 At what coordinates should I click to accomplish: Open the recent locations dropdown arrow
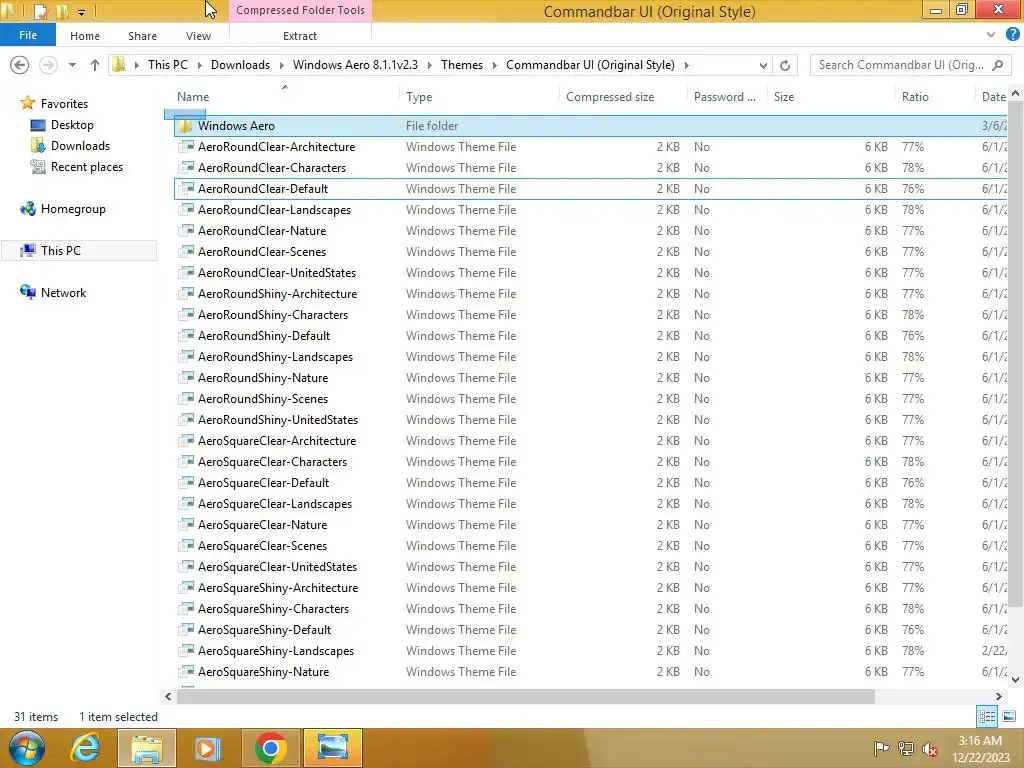pyautogui.click(x=72, y=65)
